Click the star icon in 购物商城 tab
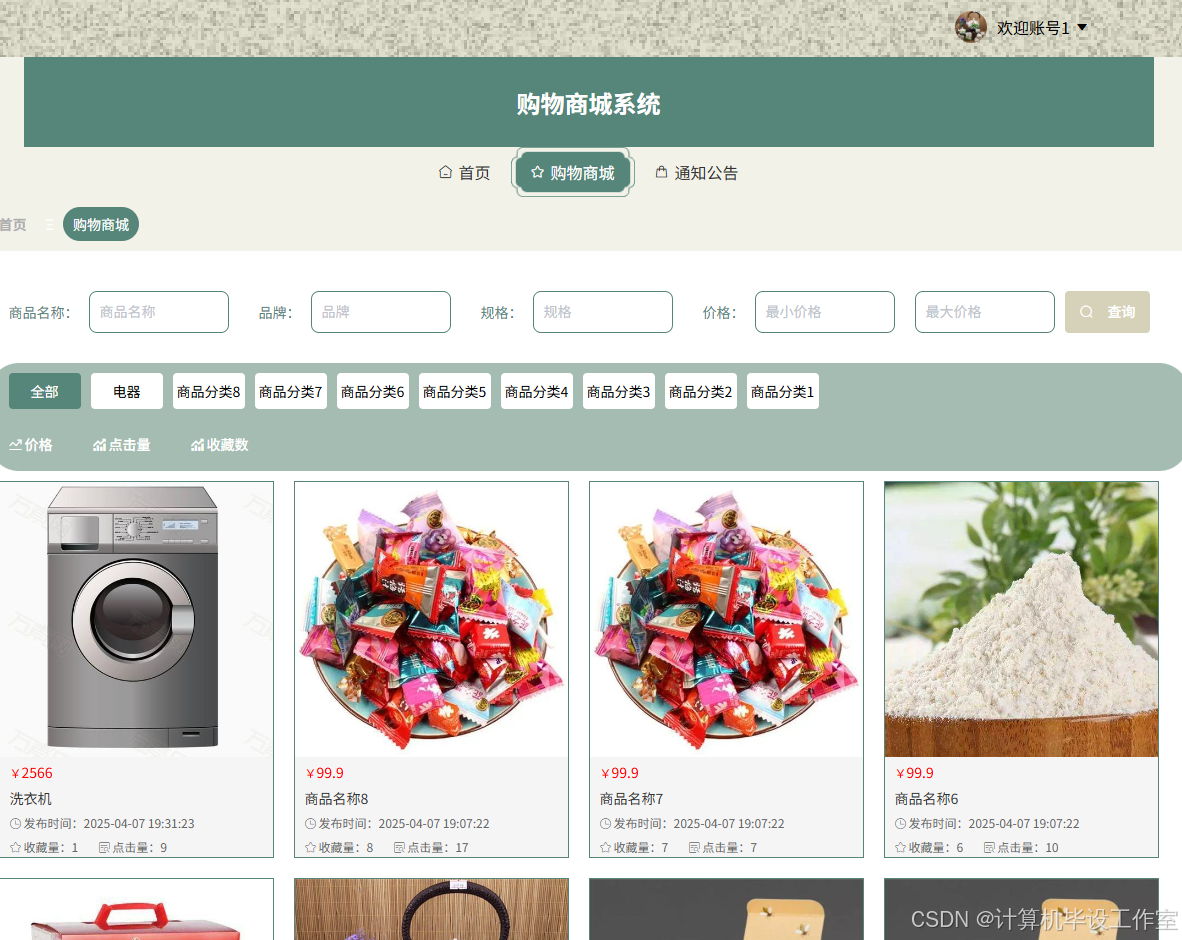This screenshot has height=940, width=1182. coord(537,172)
